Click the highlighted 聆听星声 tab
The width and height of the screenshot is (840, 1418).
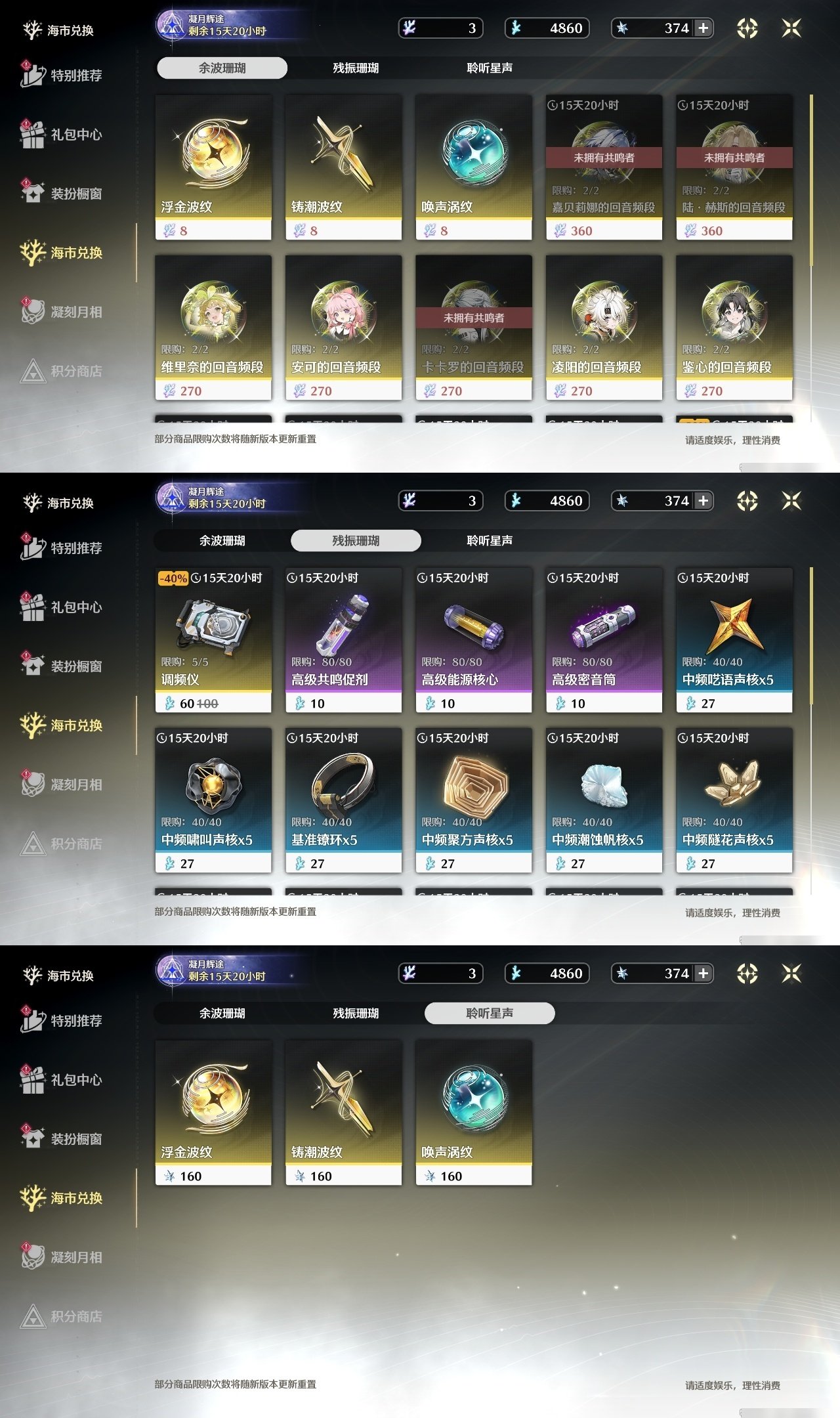[490, 1013]
